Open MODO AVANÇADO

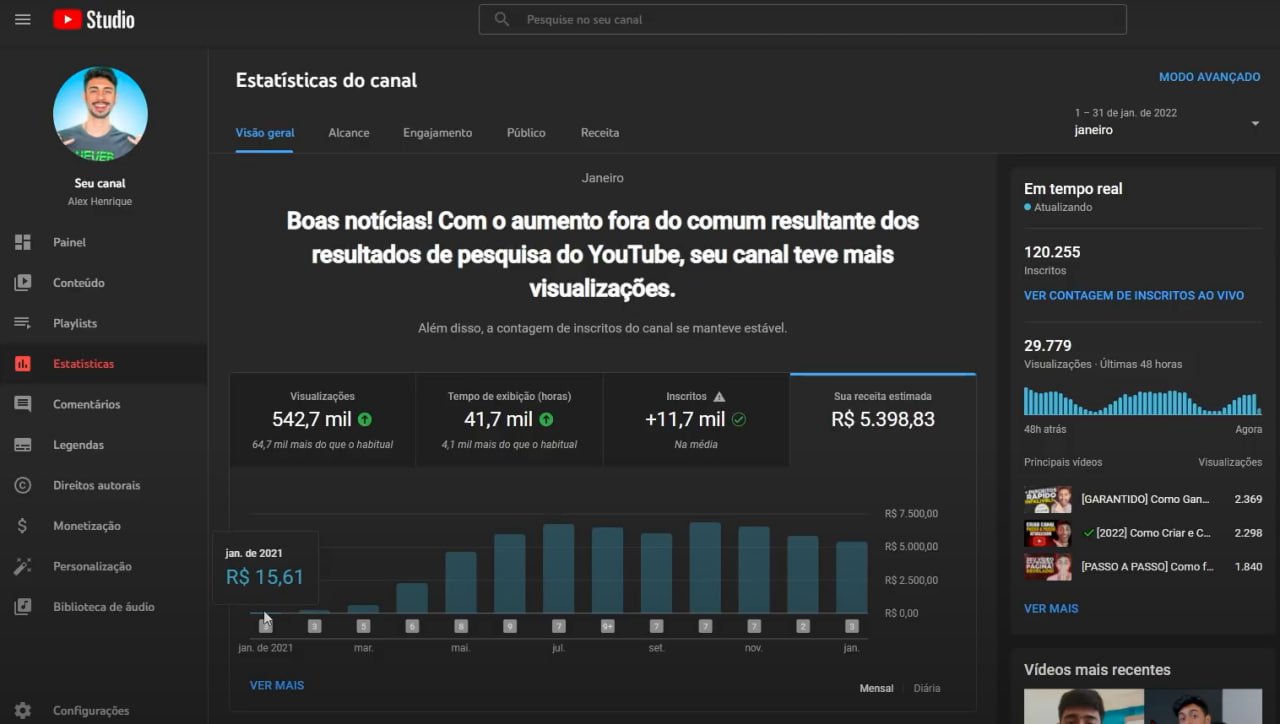pos(1209,77)
